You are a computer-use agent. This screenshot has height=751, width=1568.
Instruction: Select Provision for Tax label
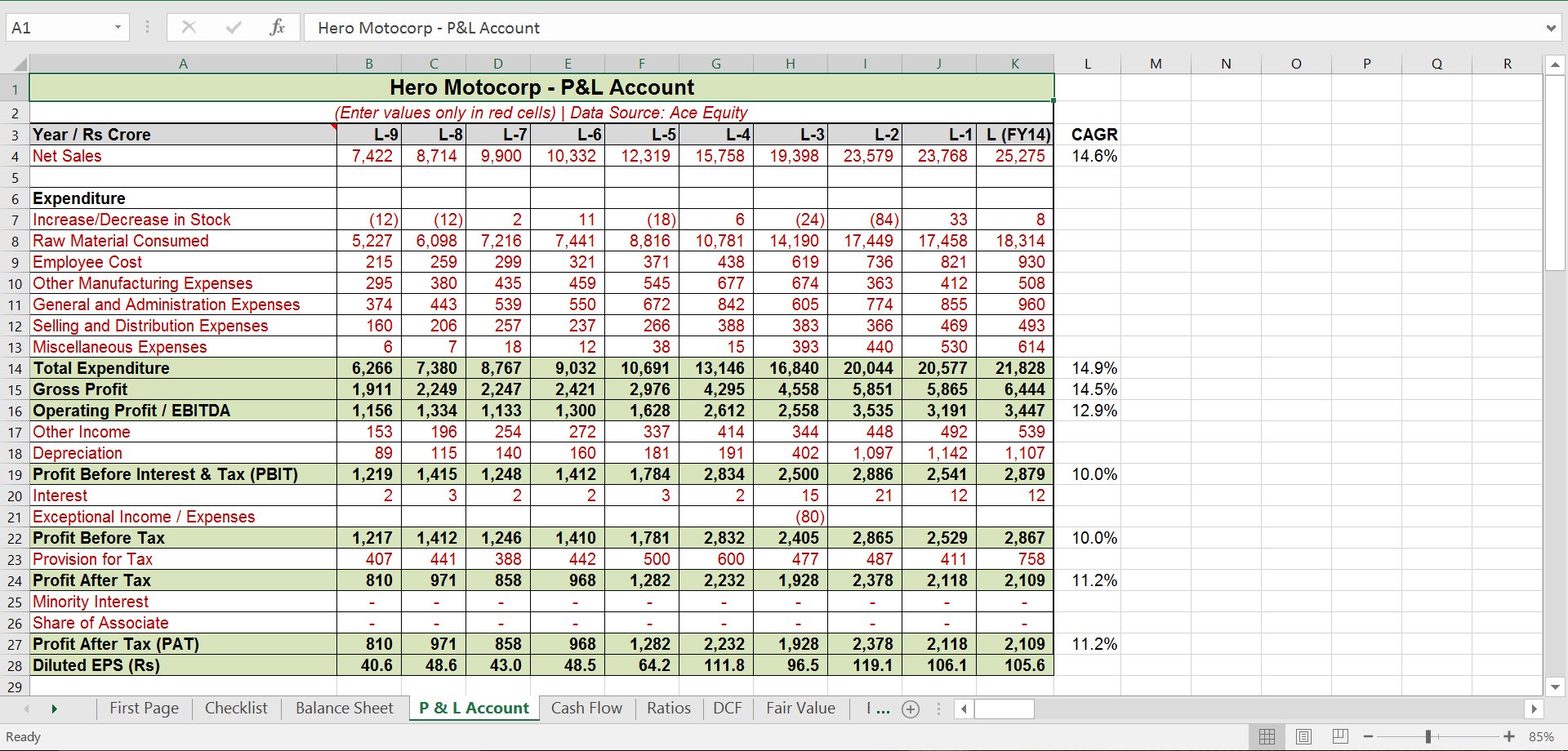[x=183, y=559]
